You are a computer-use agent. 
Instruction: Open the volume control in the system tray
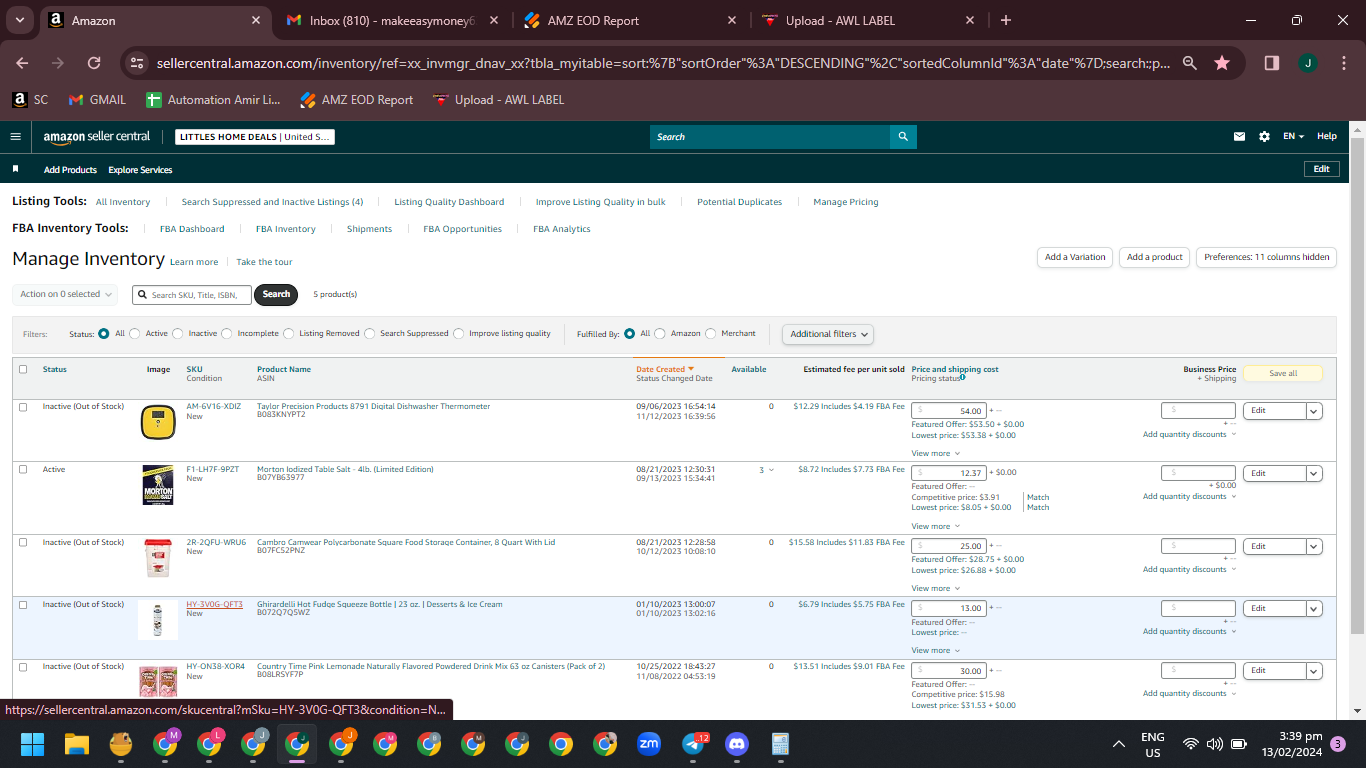tap(1215, 744)
